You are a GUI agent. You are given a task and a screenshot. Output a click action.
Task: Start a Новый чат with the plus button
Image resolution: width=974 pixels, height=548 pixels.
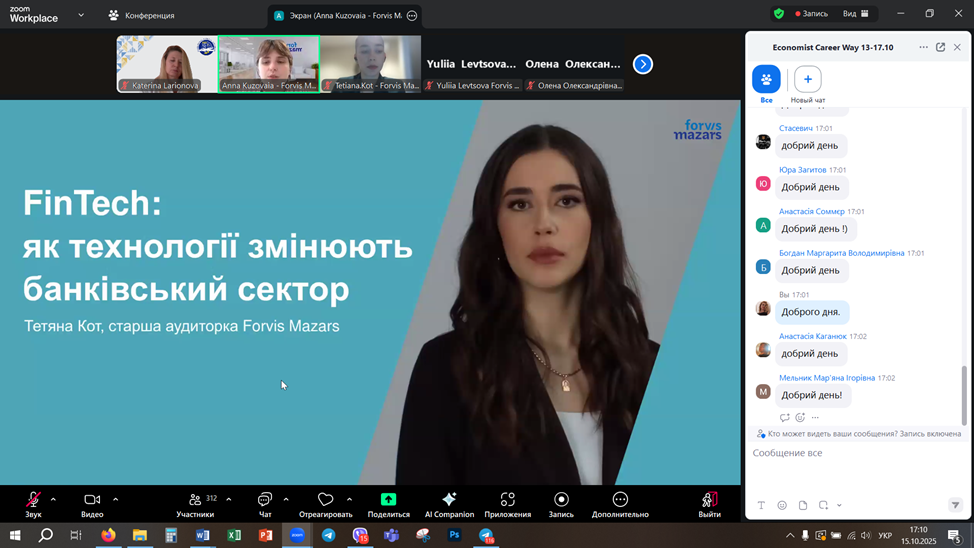pos(808,80)
